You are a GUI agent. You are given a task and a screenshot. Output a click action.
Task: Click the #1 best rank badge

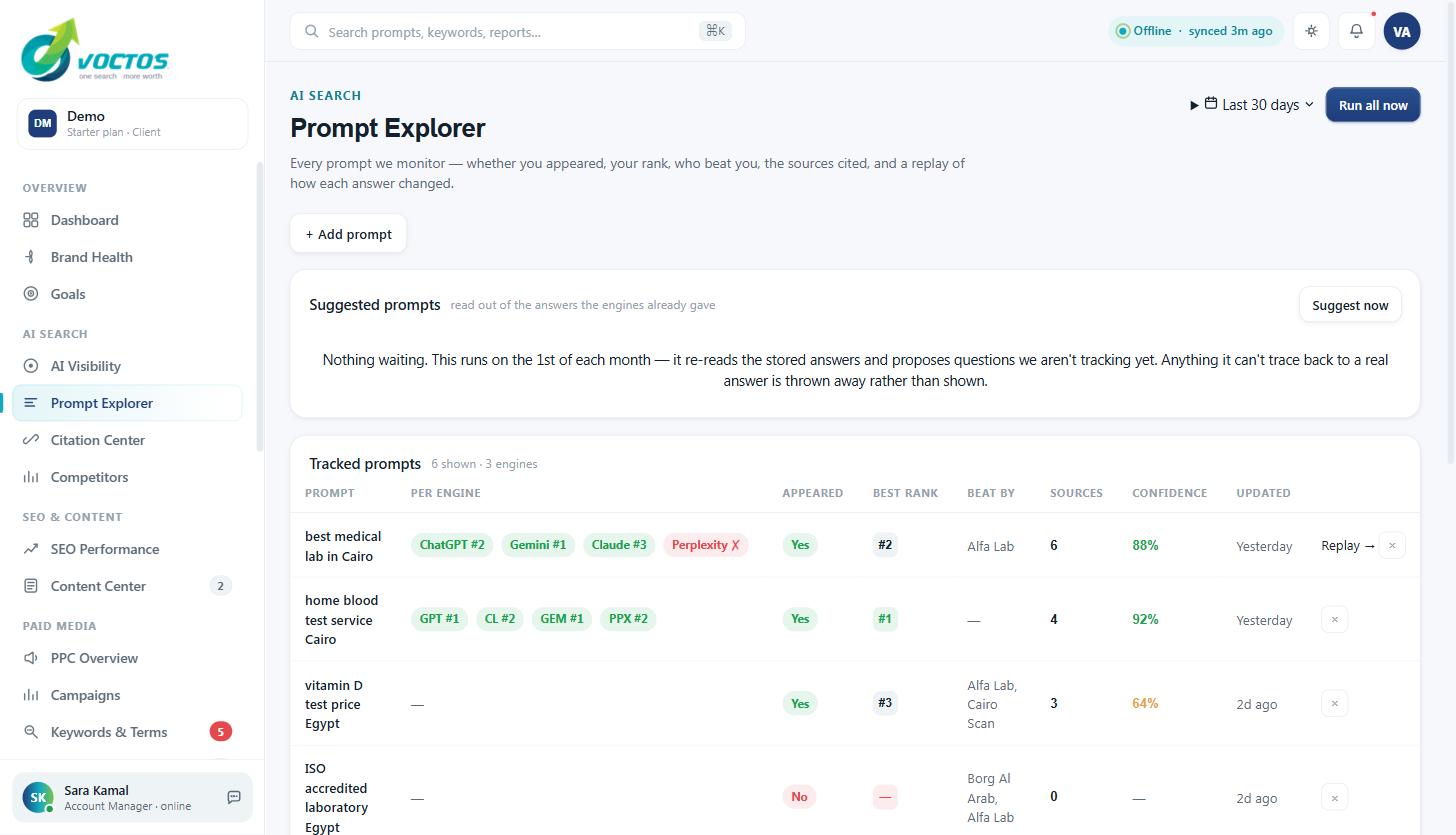pyautogui.click(x=885, y=619)
